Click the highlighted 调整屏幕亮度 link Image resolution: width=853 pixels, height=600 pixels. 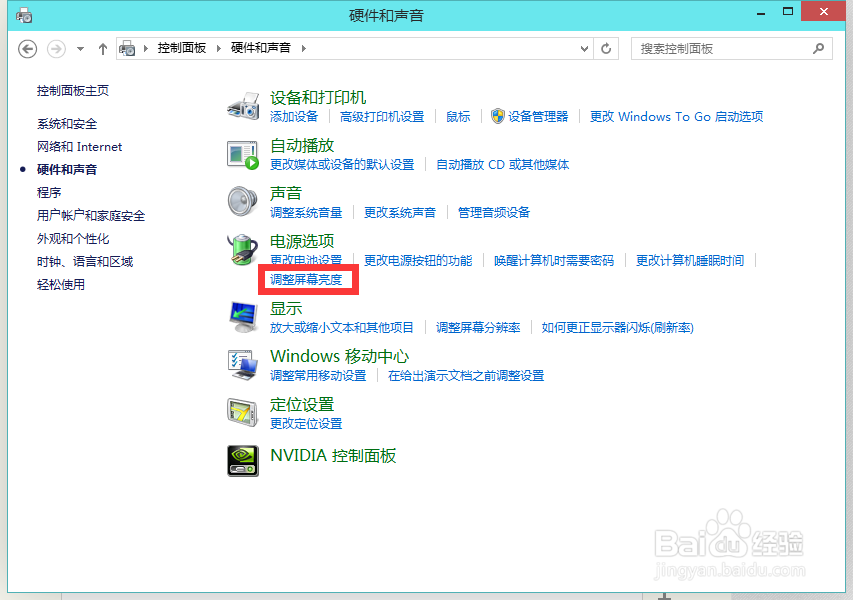click(x=308, y=279)
